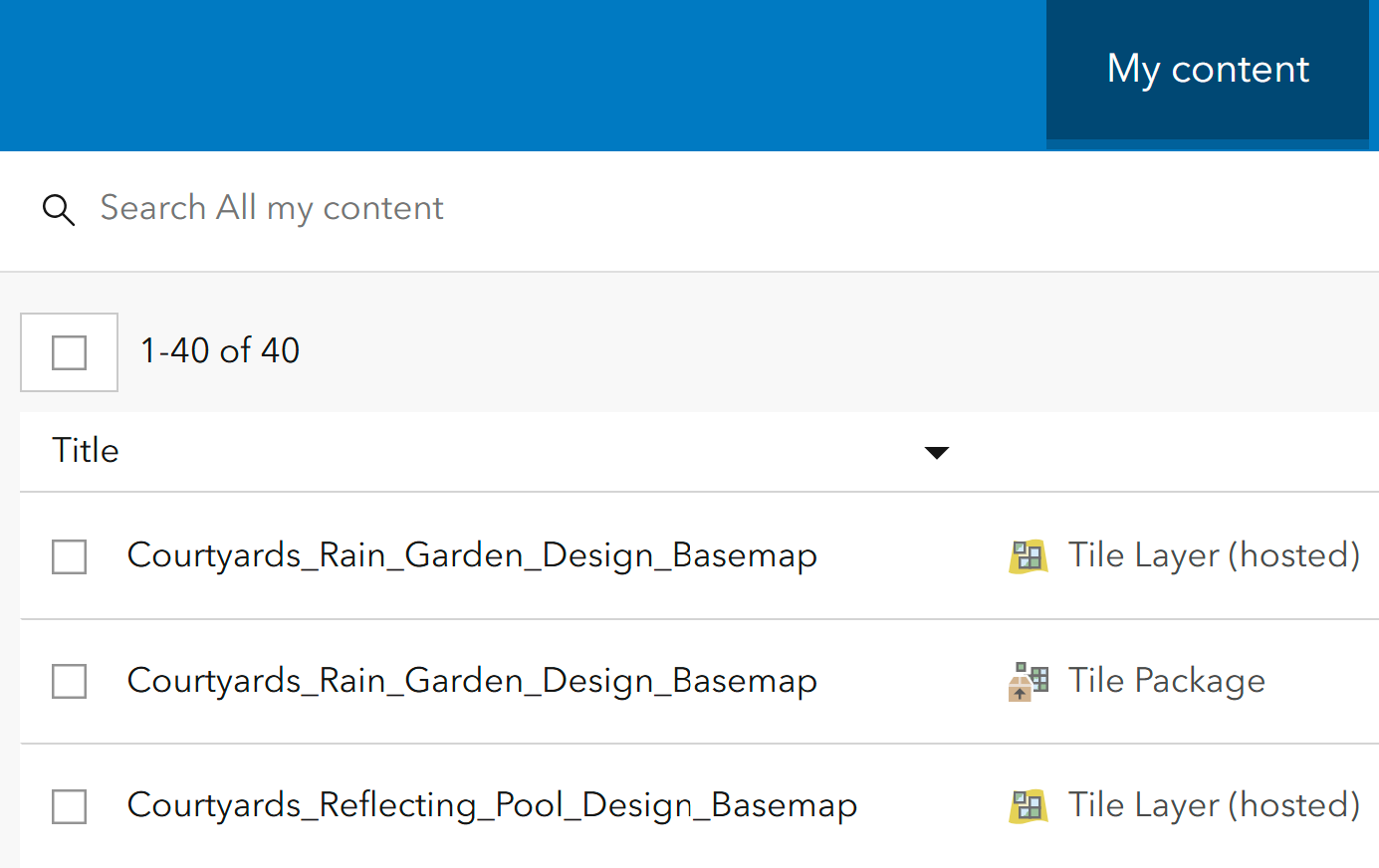The width and height of the screenshot is (1379, 868).
Task: Click the magnifying glass search icon
Action: (59, 210)
